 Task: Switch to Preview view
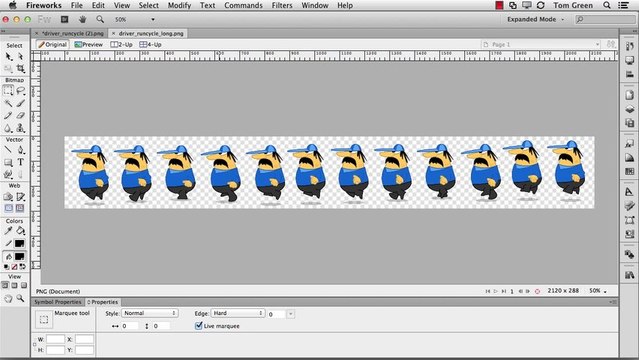pos(88,44)
